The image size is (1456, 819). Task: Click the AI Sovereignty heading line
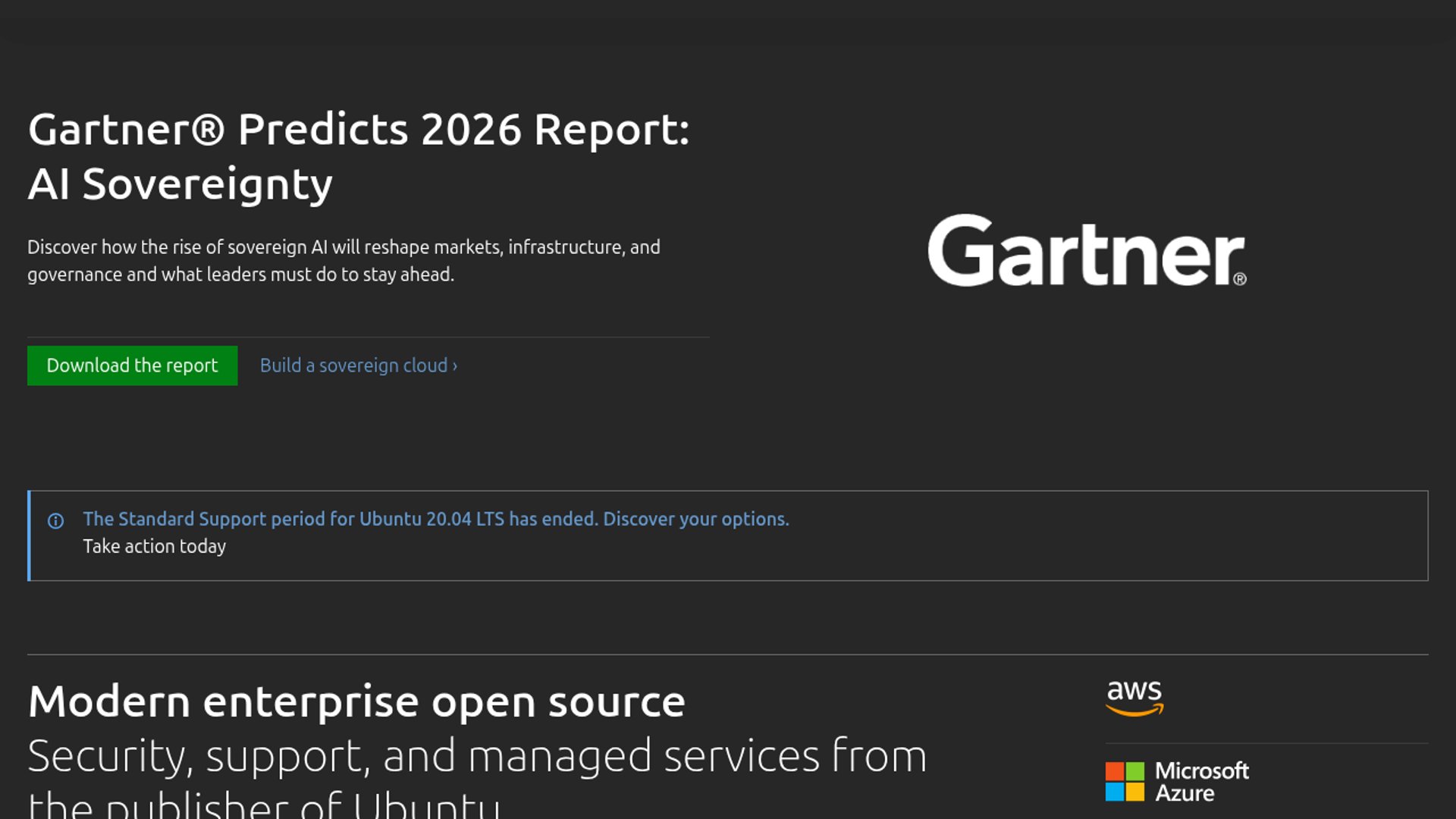(x=180, y=184)
